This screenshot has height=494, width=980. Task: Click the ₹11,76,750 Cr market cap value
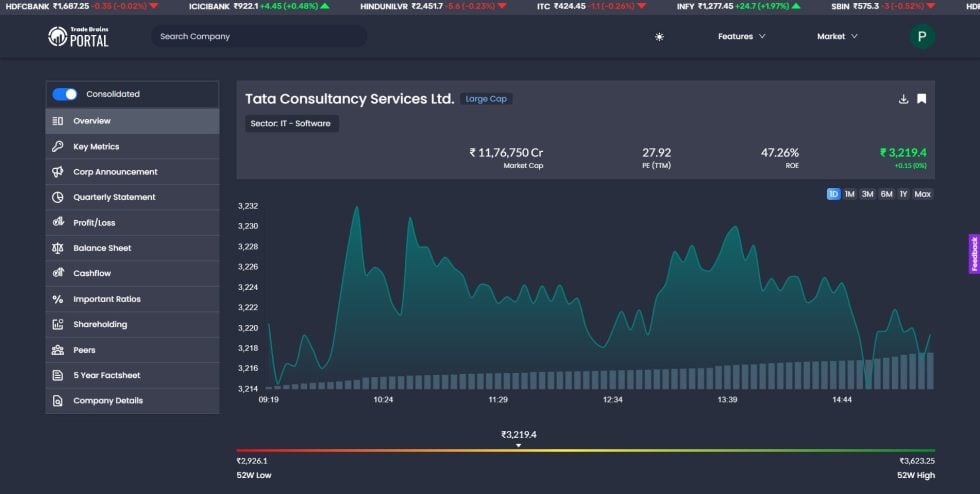click(x=506, y=153)
